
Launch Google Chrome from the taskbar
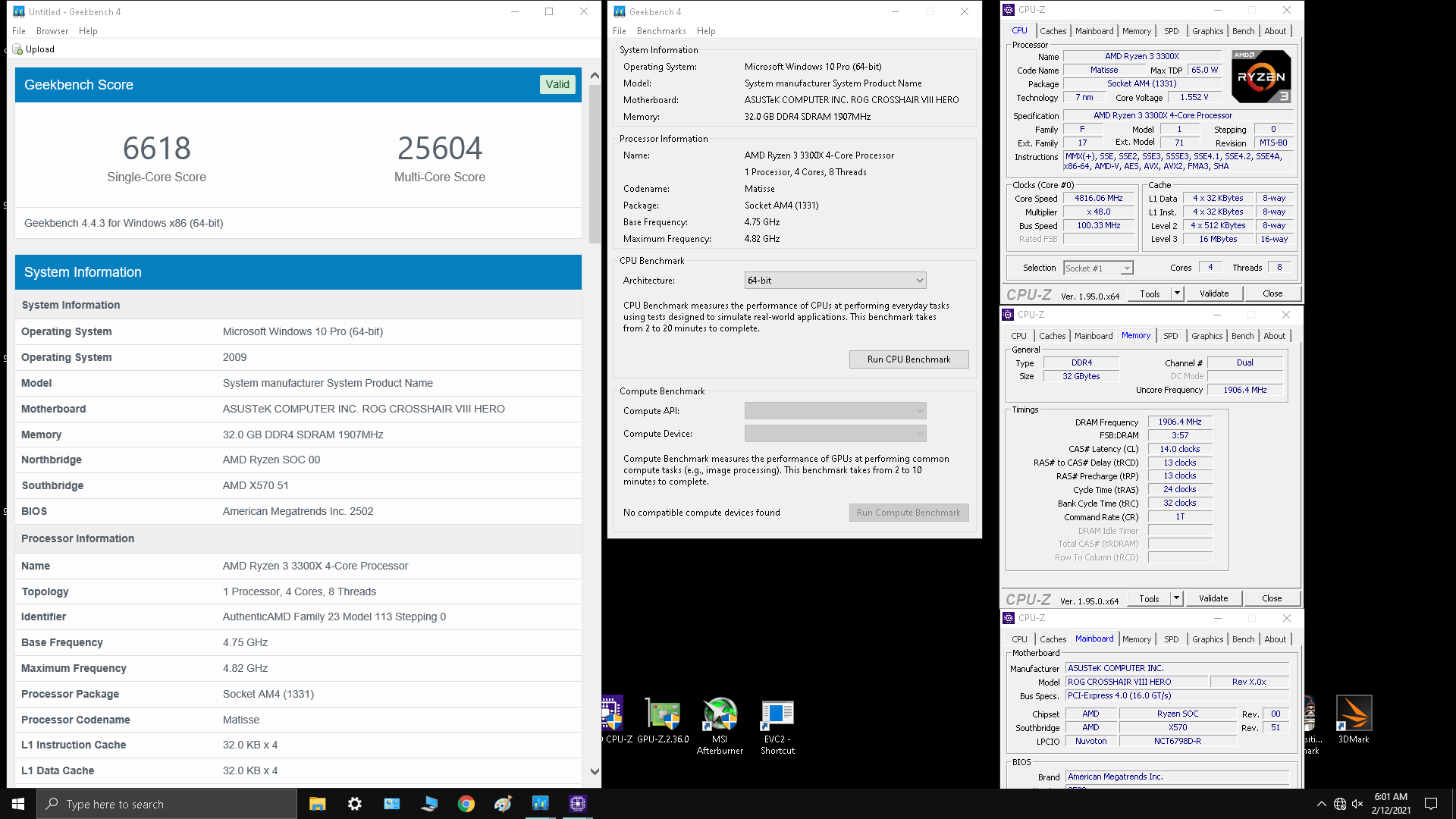466,804
